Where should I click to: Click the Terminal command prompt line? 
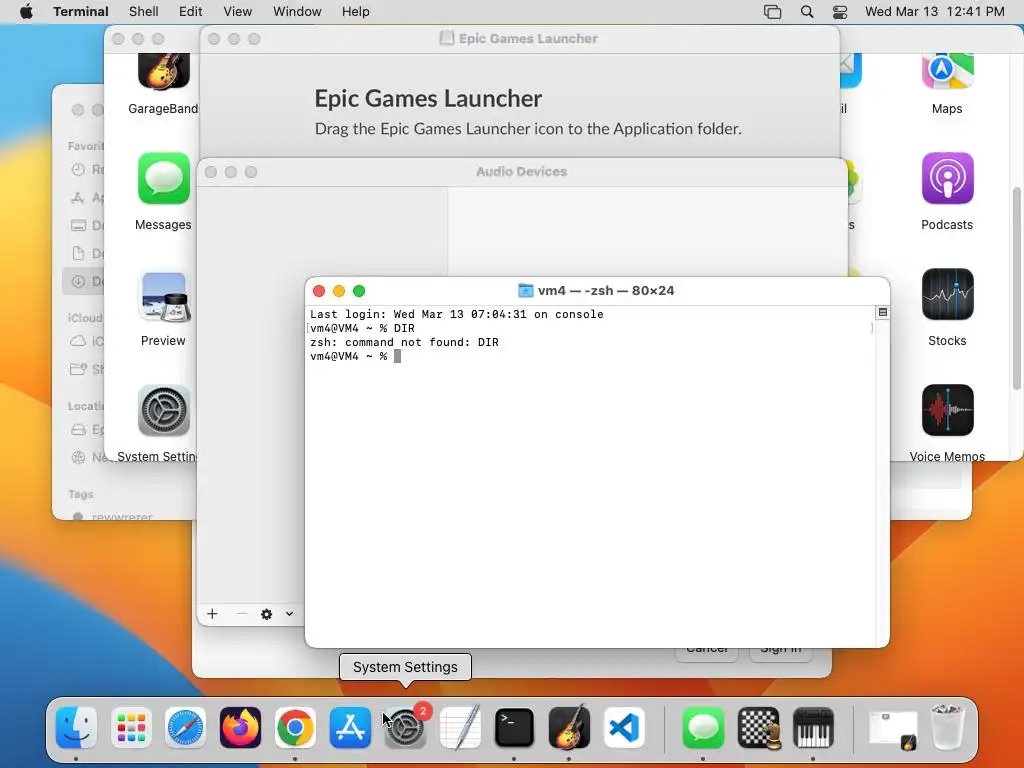click(x=355, y=357)
